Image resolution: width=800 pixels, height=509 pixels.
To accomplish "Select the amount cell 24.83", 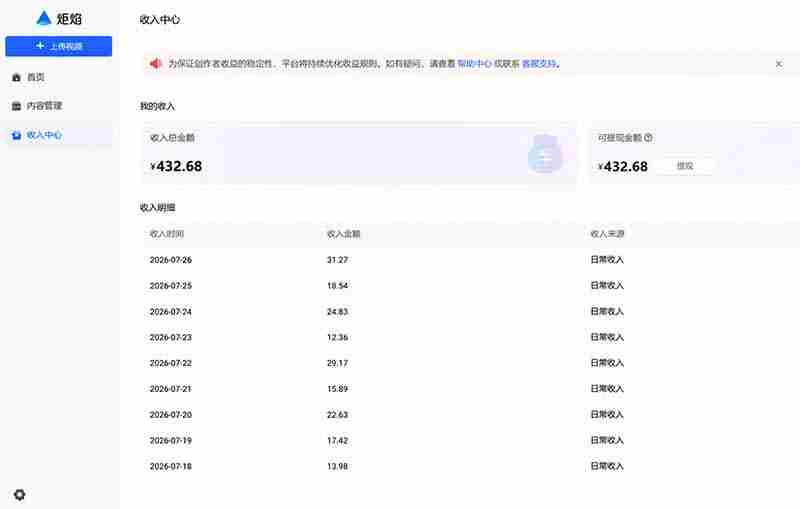I will pos(337,312).
